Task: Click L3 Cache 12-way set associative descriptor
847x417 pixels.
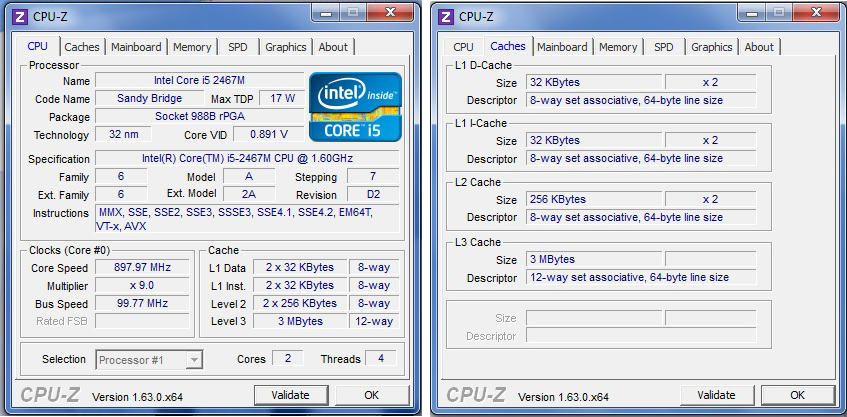Action: pyautogui.click(x=642, y=277)
